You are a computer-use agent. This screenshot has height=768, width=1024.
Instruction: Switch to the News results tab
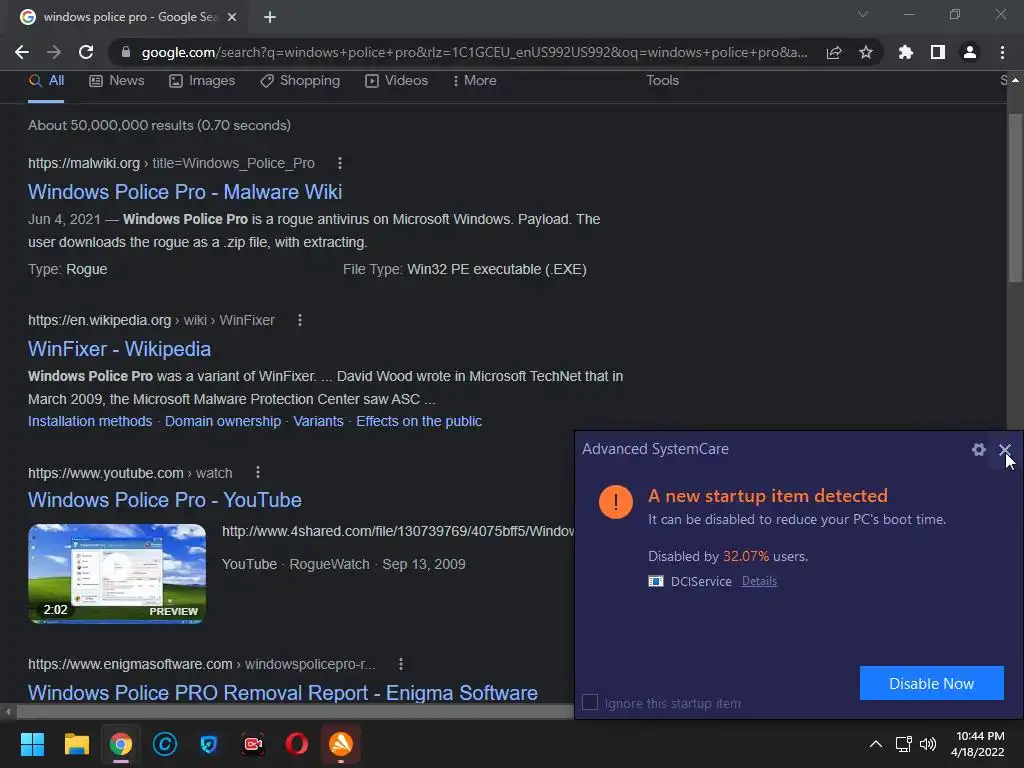click(117, 81)
